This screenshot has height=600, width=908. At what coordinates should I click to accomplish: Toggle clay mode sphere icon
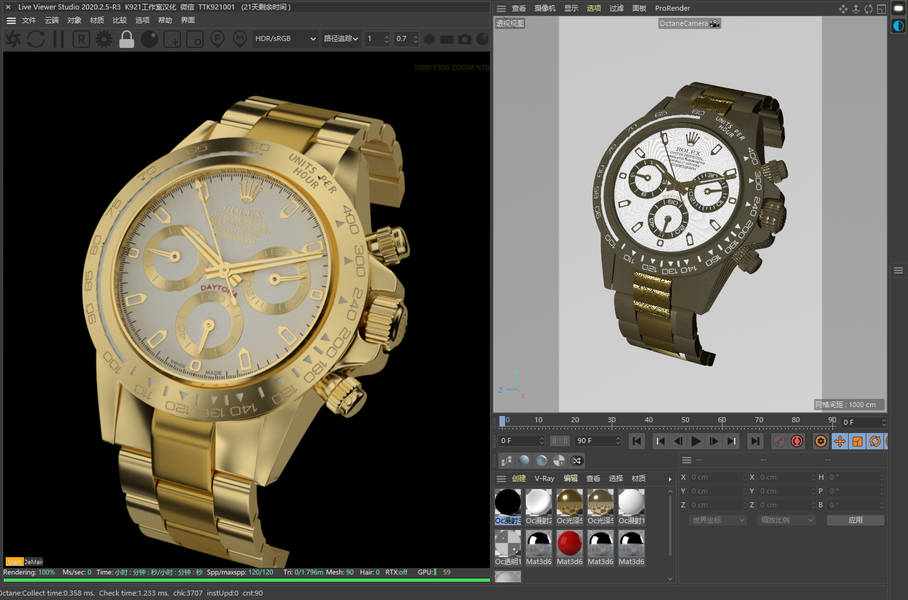149,39
